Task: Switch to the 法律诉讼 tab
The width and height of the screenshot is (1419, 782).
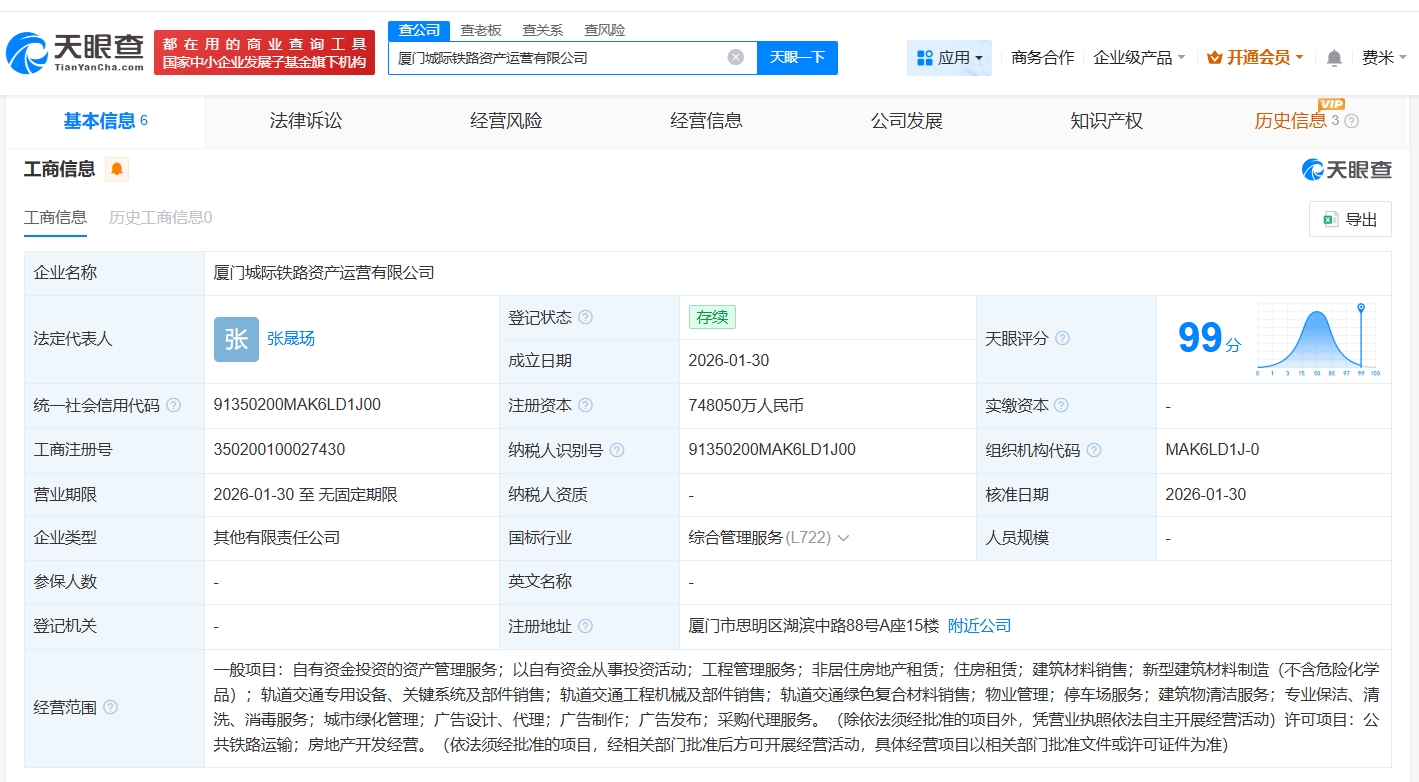Action: (x=306, y=121)
